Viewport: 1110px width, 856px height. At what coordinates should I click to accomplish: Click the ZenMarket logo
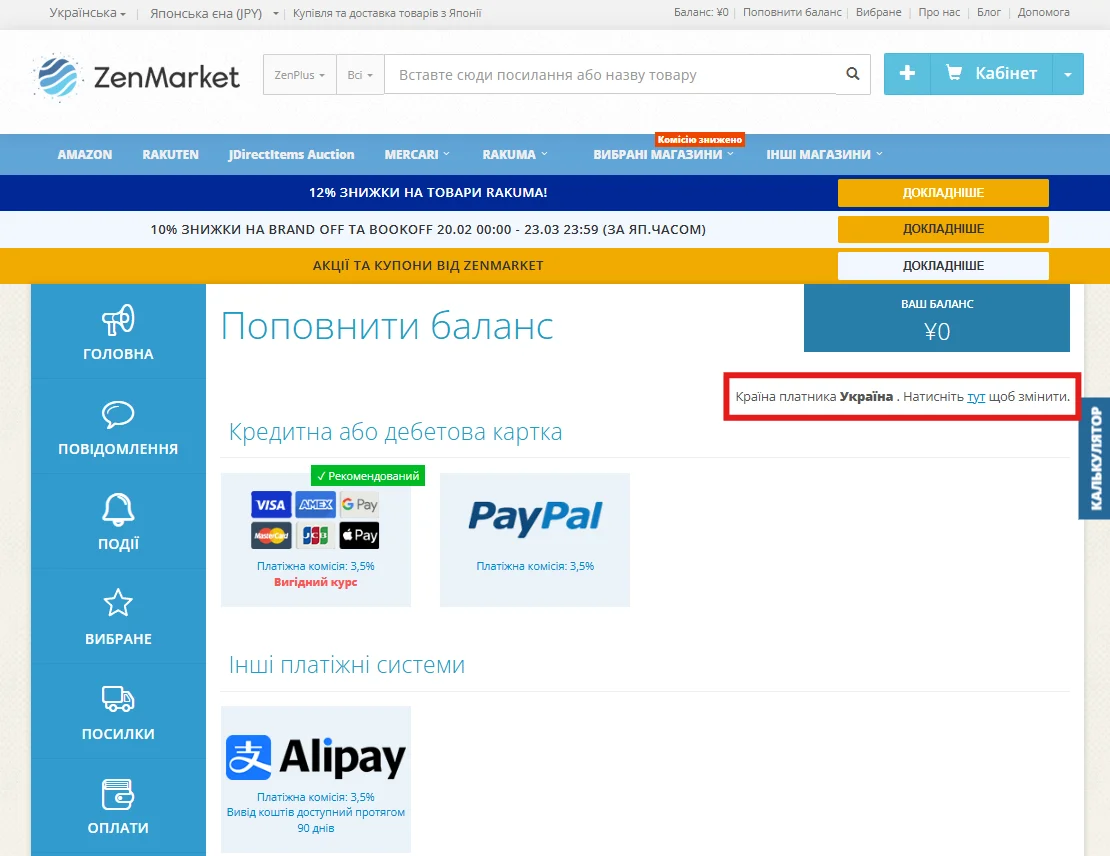click(136, 76)
